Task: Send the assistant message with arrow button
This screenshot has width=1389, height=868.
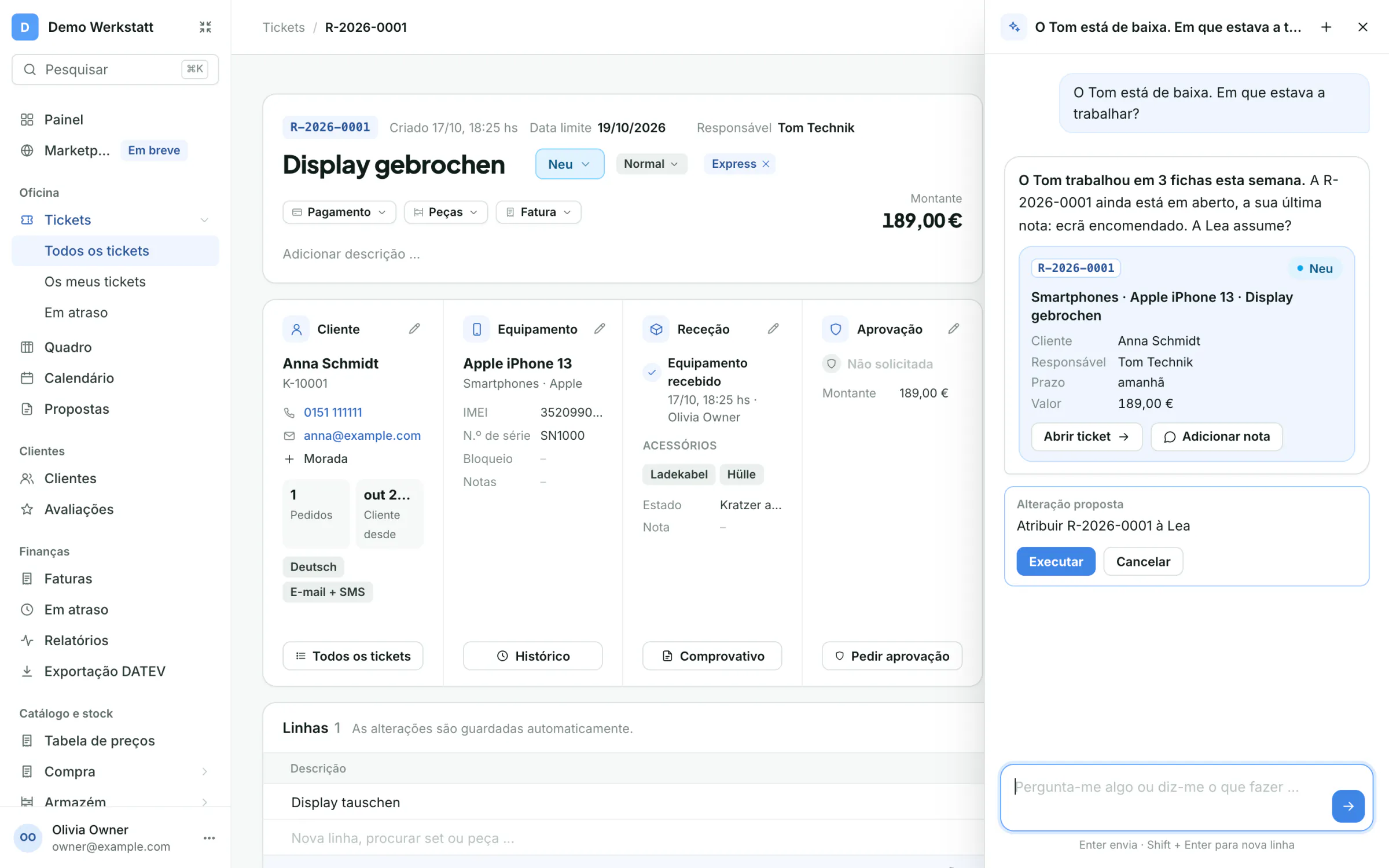Action: 1348,806
